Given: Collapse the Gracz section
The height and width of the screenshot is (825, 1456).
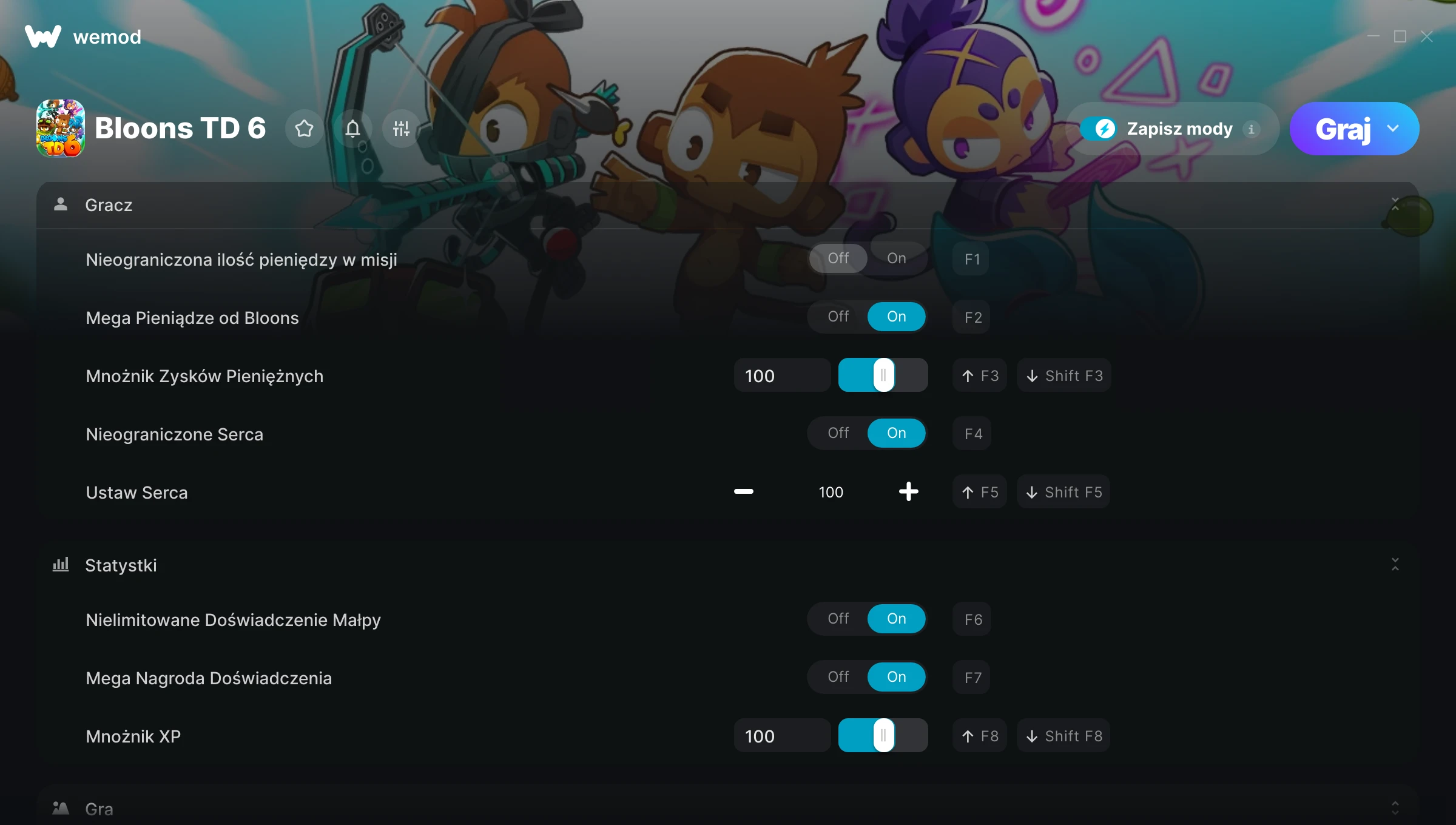Looking at the screenshot, I should pyautogui.click(x=1395, y=204).
